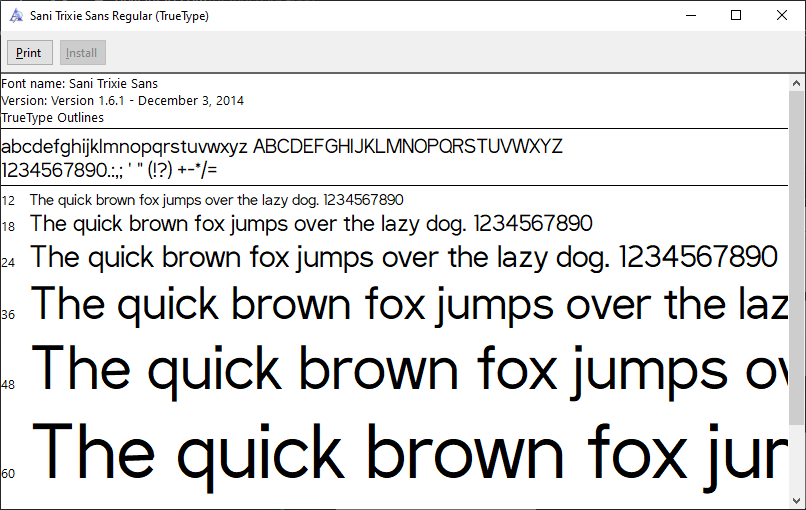Click the 'Font name: Sani Trixie Sans' line

80,83
